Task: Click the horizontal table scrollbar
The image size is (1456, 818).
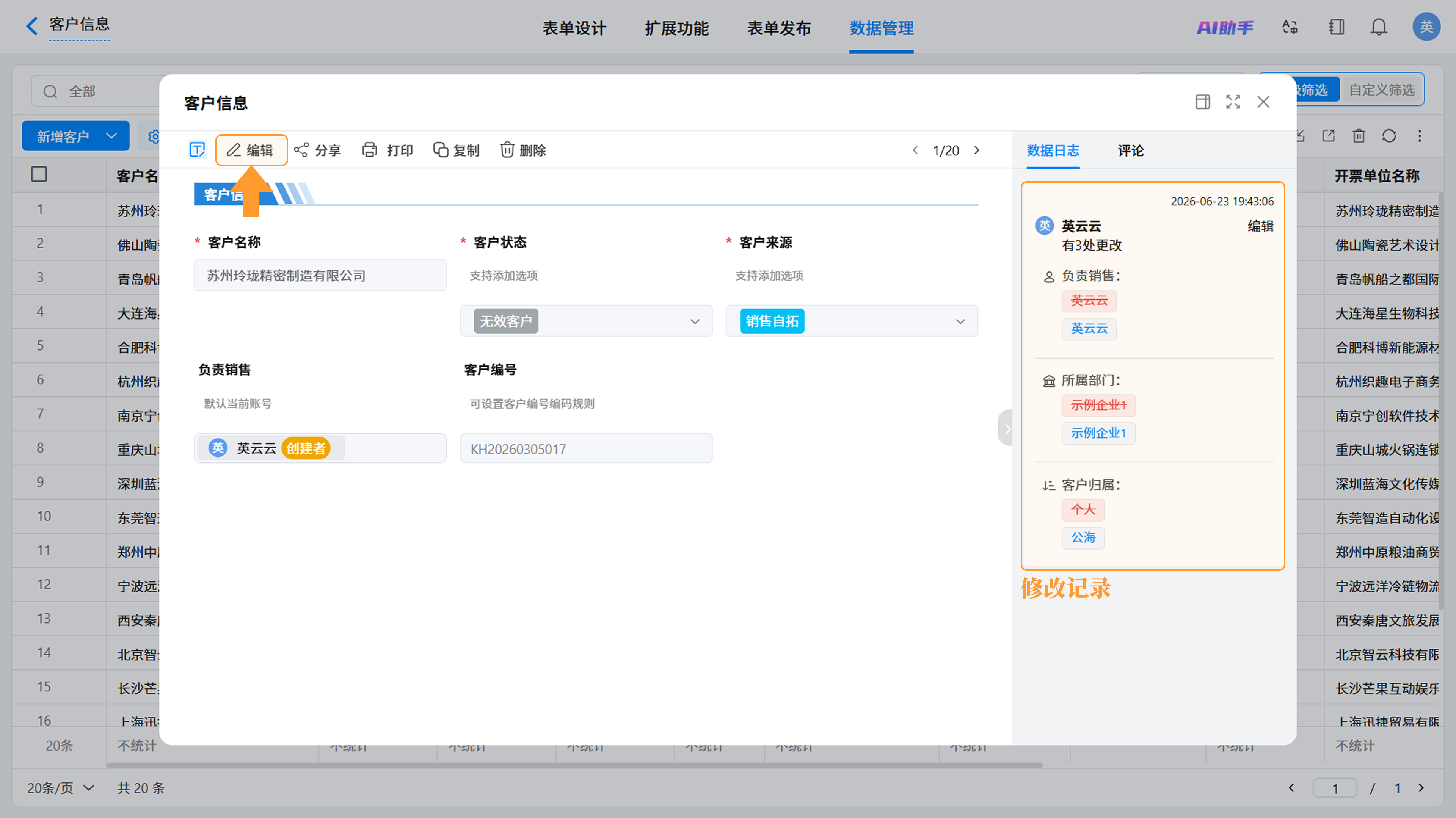Action: tap(574, 765)
